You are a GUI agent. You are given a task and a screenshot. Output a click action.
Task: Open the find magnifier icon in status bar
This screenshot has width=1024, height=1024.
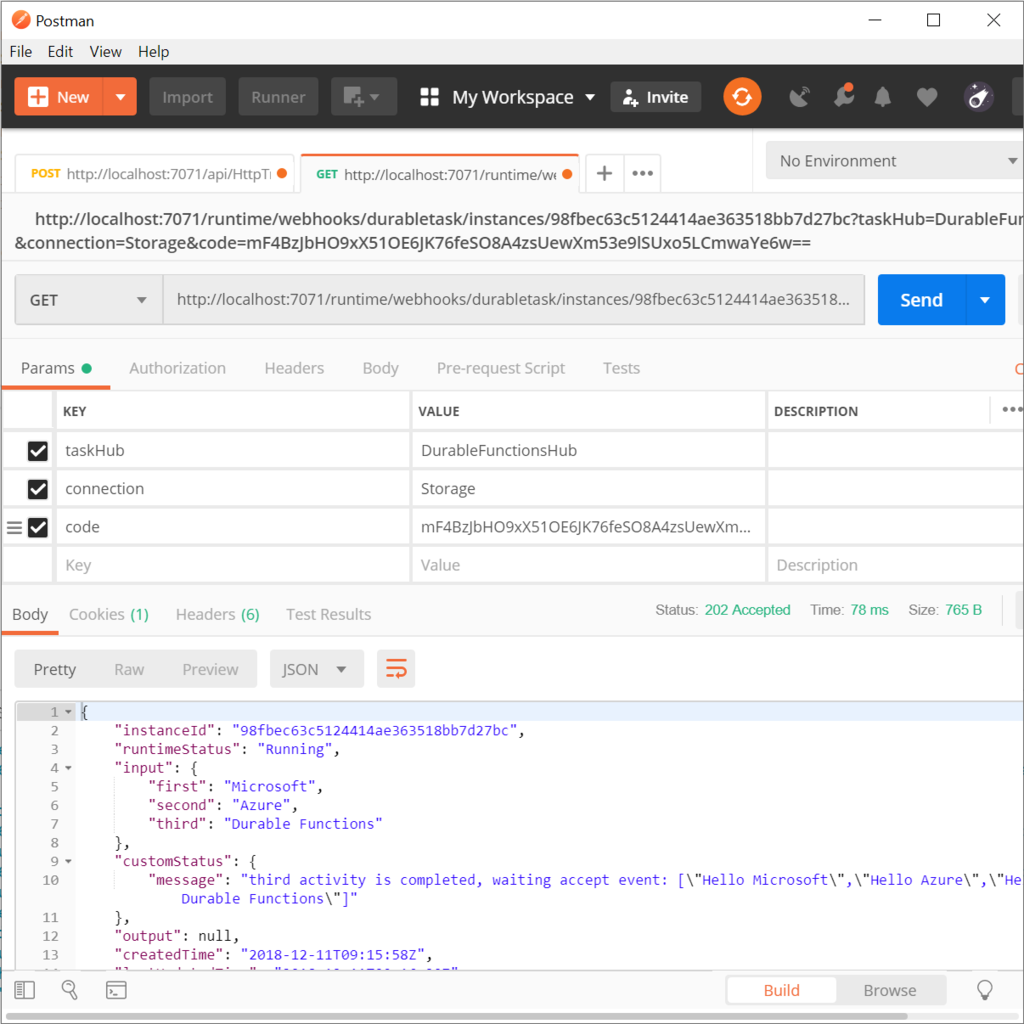tap(69, 990)
